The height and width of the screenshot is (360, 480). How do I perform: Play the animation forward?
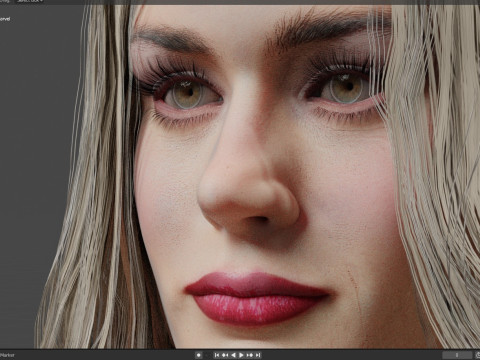[241, 355]
